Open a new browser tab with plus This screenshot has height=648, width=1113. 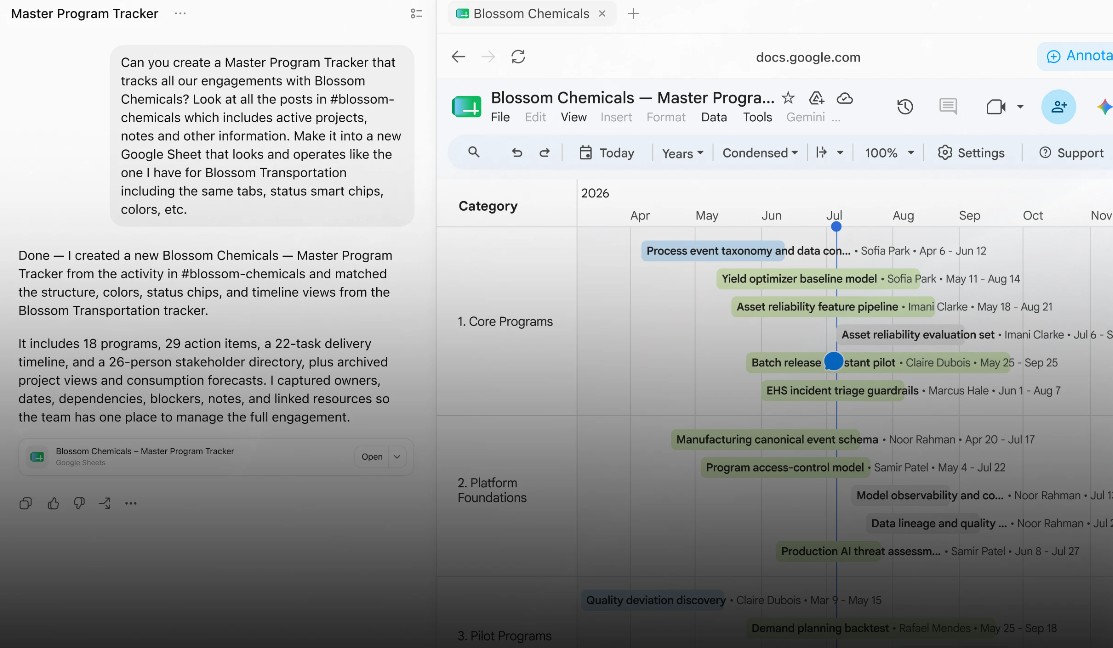pos(633,13)
